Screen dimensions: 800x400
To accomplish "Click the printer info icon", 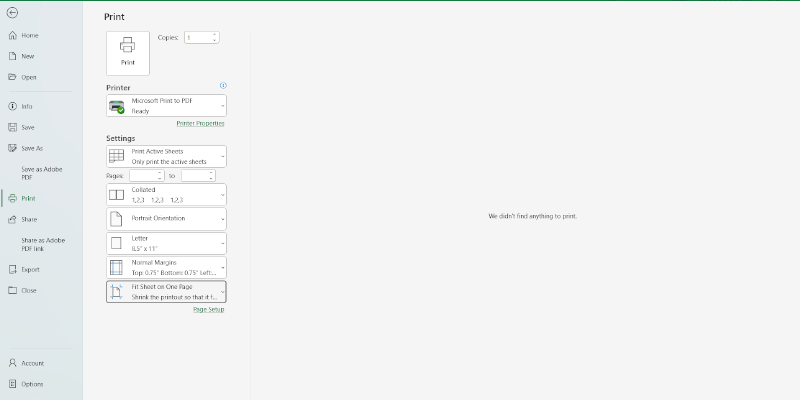I will click(x=223, y=86).
